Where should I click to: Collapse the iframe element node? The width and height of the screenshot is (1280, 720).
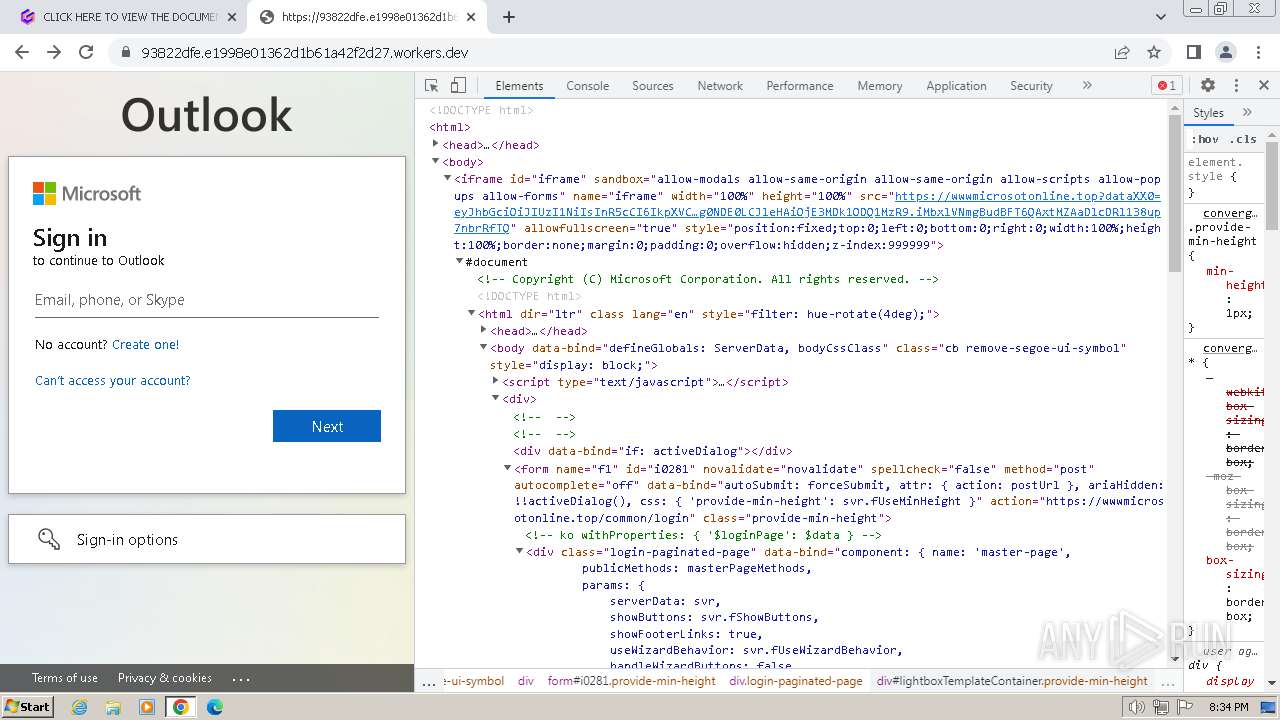pos(447,178)
